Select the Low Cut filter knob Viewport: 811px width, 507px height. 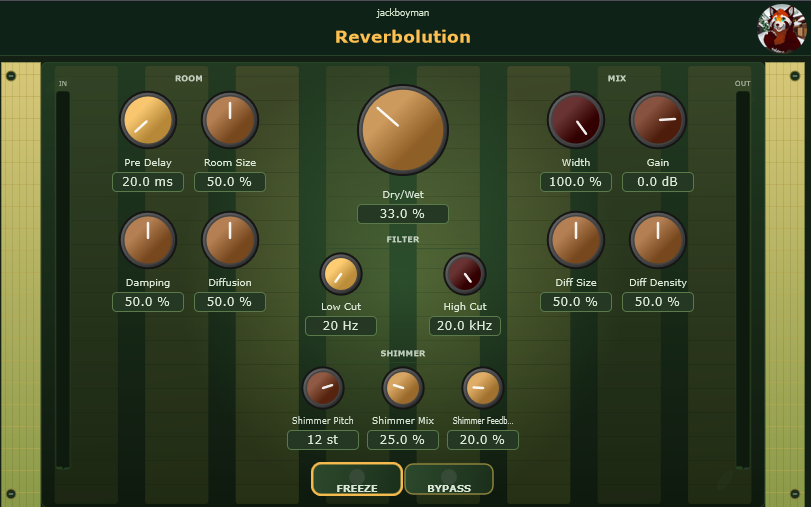coord(341,274)
